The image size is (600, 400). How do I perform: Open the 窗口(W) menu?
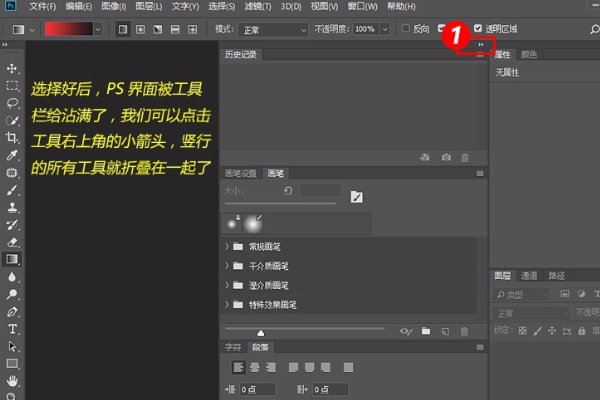coord(362,7)
